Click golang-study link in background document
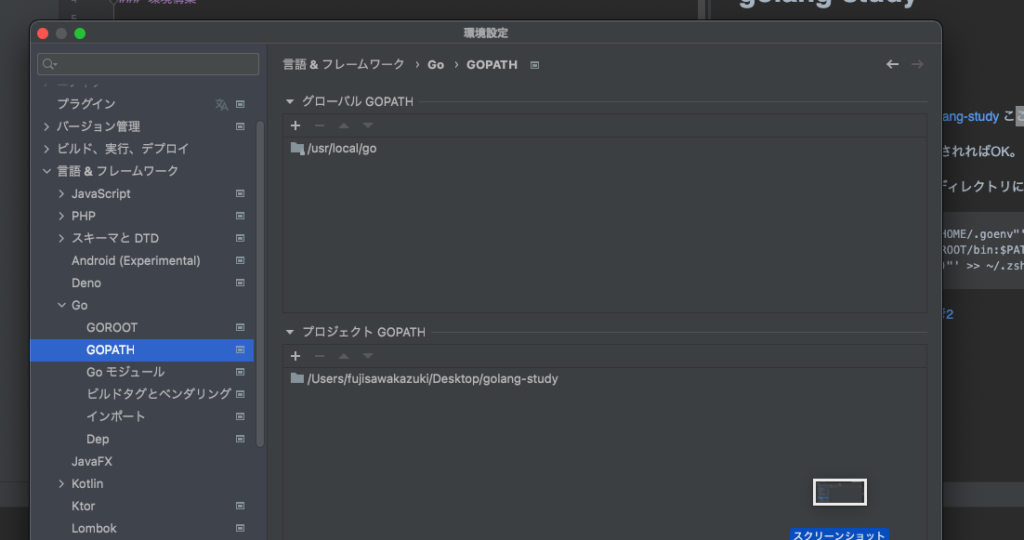The height and width of the screenshot is (540, 1024). click(970, 117)
